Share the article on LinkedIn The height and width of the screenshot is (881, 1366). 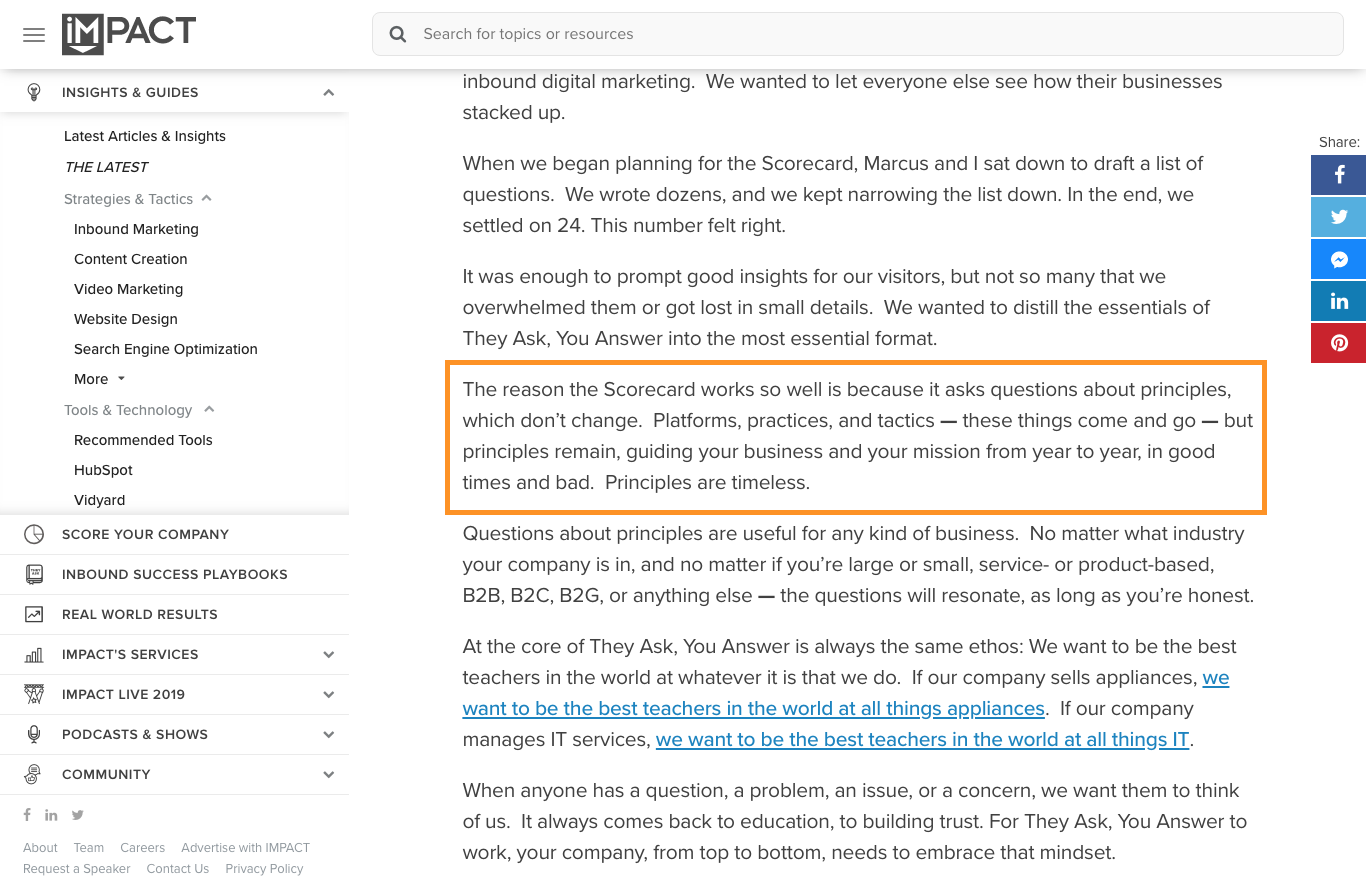tap(1339, 301)
